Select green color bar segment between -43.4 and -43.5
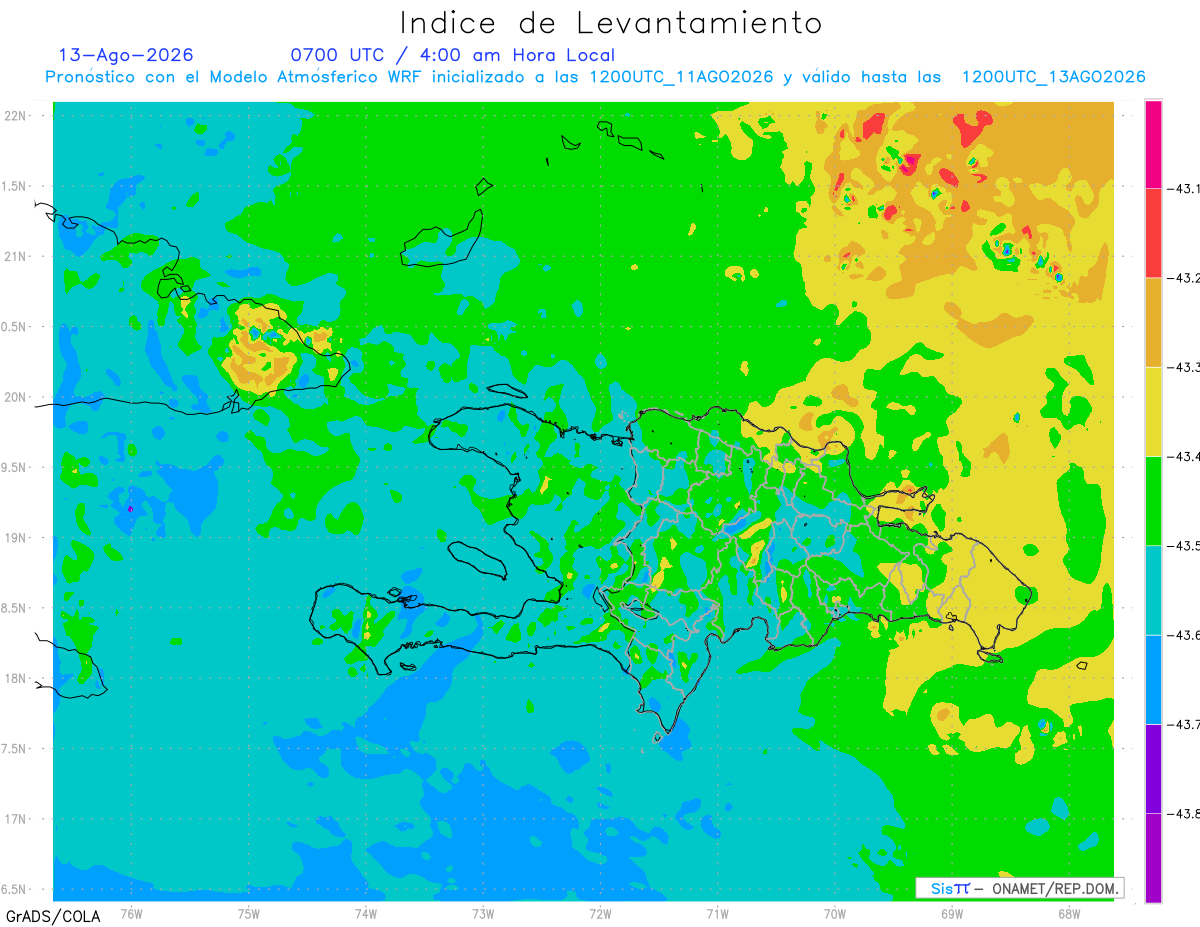The width and height of the screenshot is (1200, 927). [x=1153, y=500]
